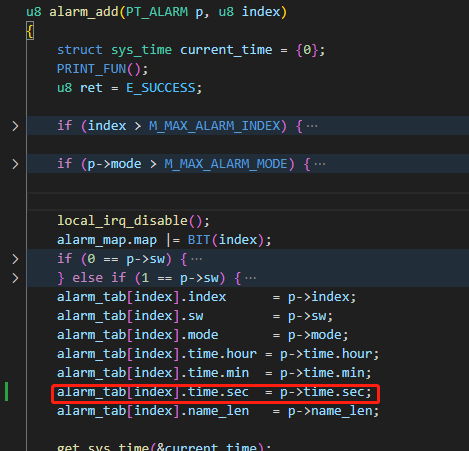Click 'p->time.hour' on the right side
This screenshot has width=469, height=451.
point(326,354)
